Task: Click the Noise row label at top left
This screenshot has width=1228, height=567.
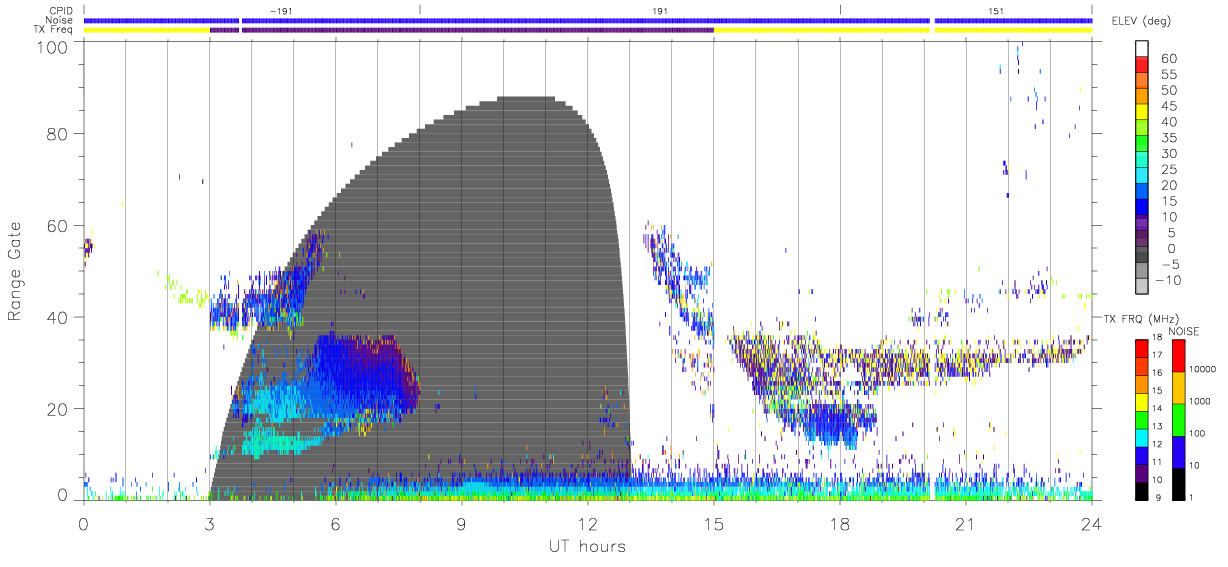Action: (60, 20)
